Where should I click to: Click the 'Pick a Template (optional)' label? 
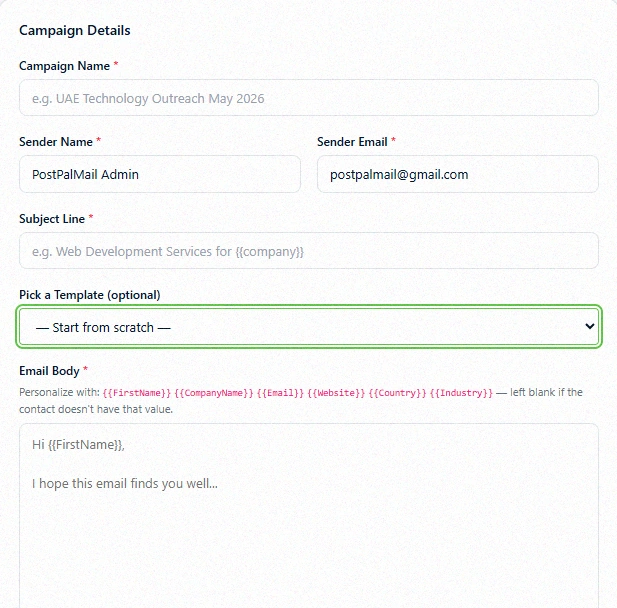[x=90, y=295]
